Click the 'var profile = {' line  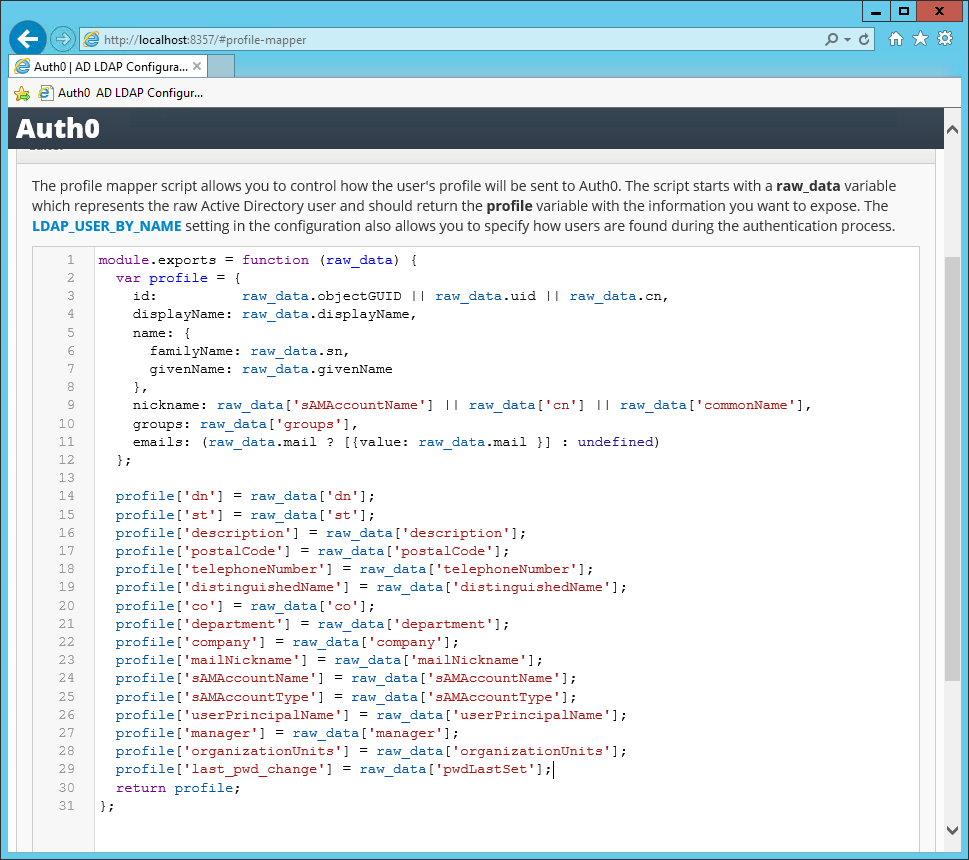click(178, 278)
